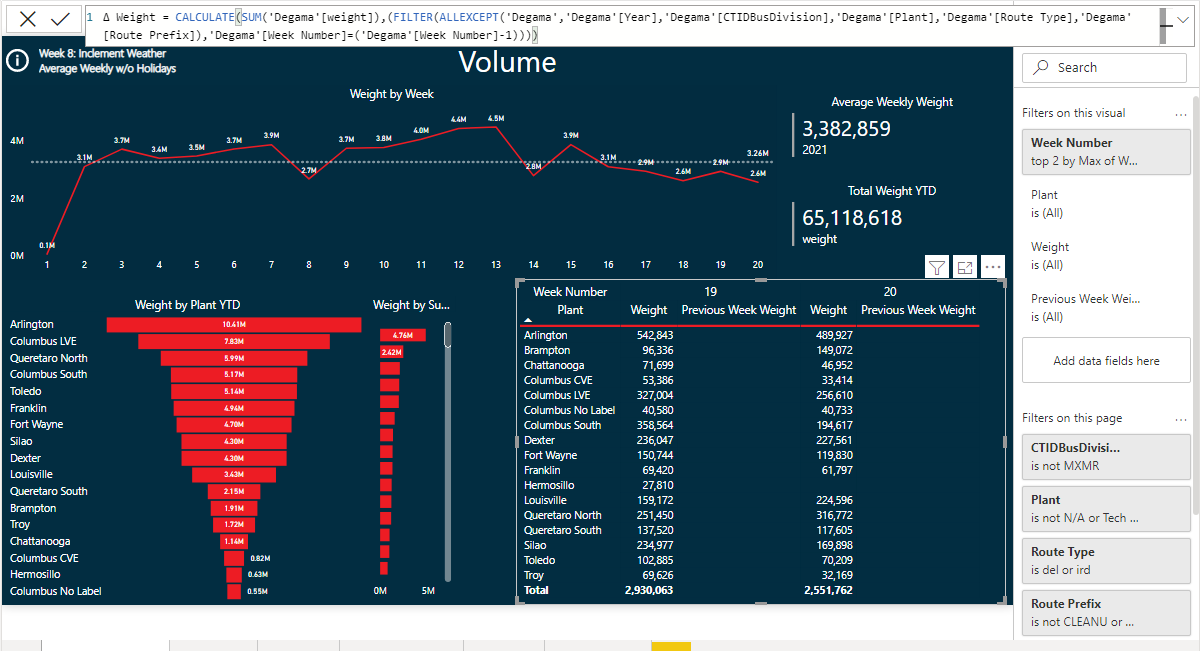The height and width of the screenshot is (651, 1200).
Task: Click the Week Number header in the table
Action: point(570,292)
